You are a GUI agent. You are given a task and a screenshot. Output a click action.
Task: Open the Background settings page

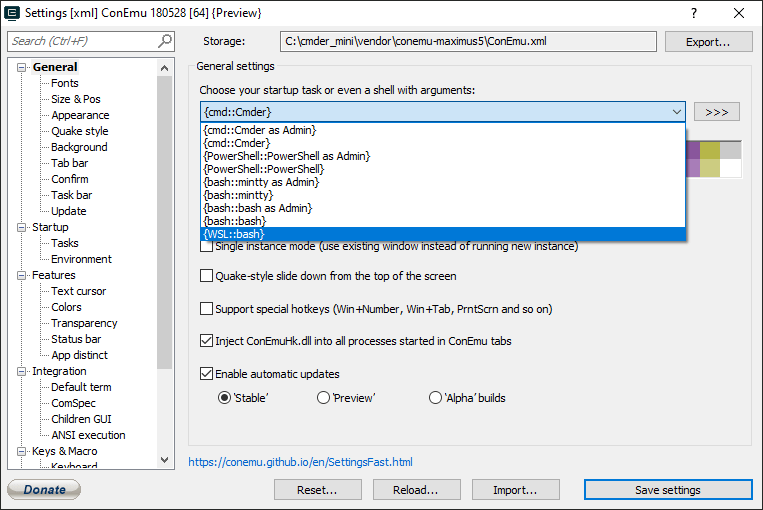coord(79,147)
